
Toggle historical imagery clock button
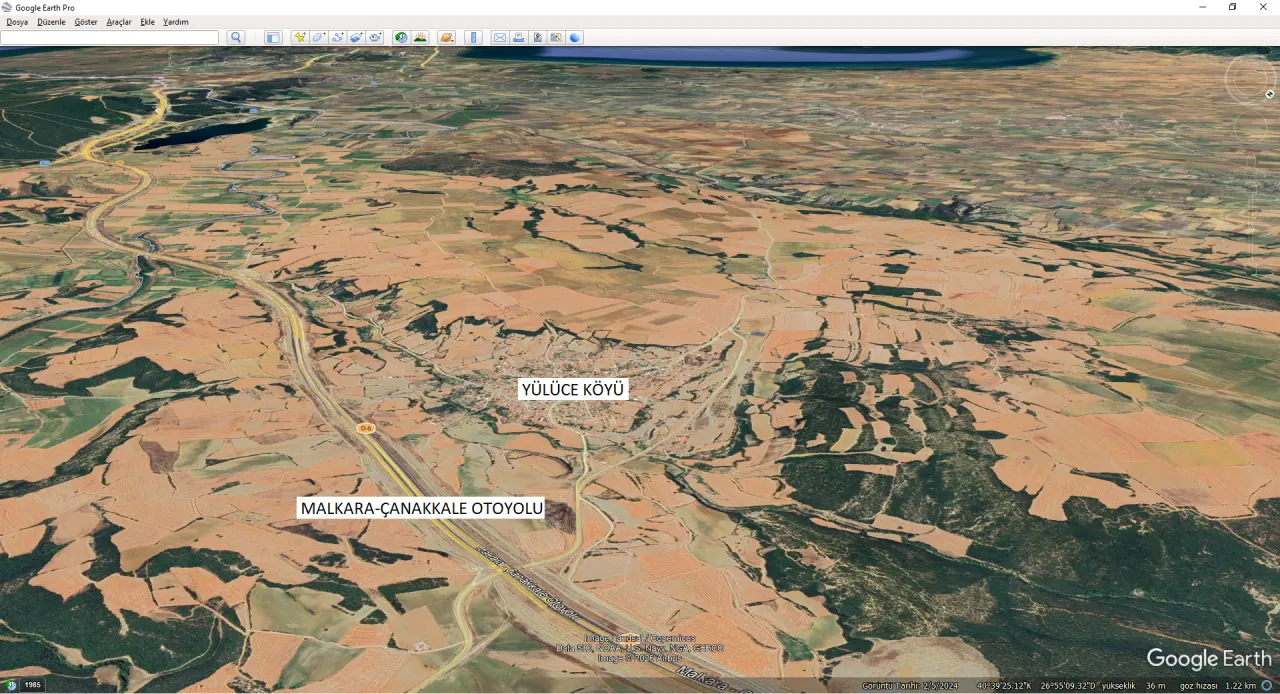tap(401, 38)
